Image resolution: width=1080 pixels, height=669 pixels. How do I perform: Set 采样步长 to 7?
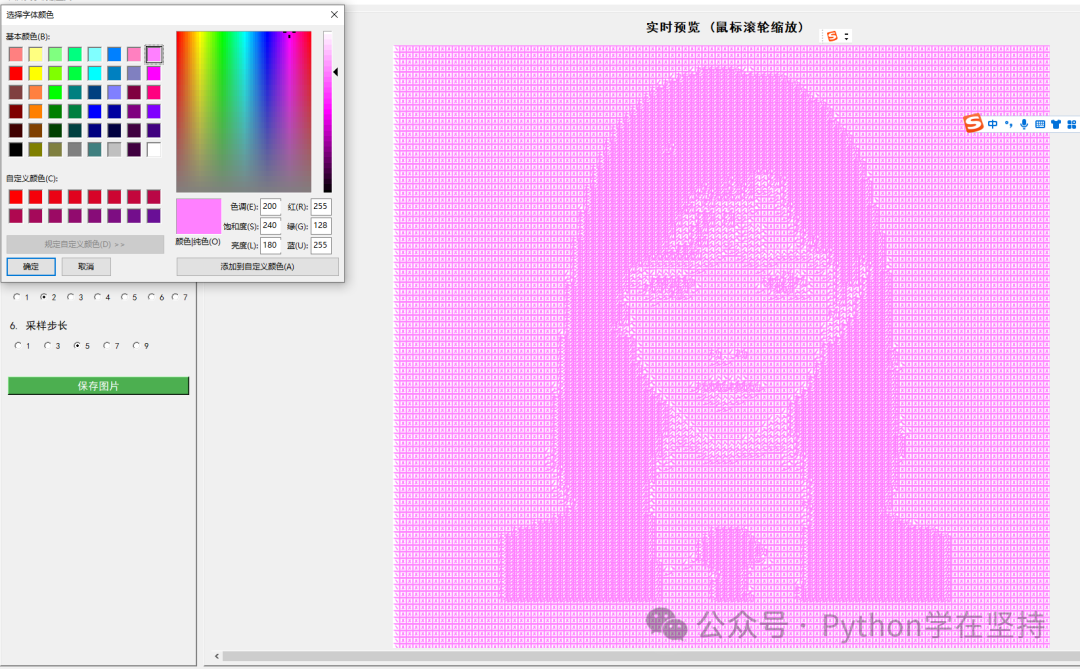point(106,345)
